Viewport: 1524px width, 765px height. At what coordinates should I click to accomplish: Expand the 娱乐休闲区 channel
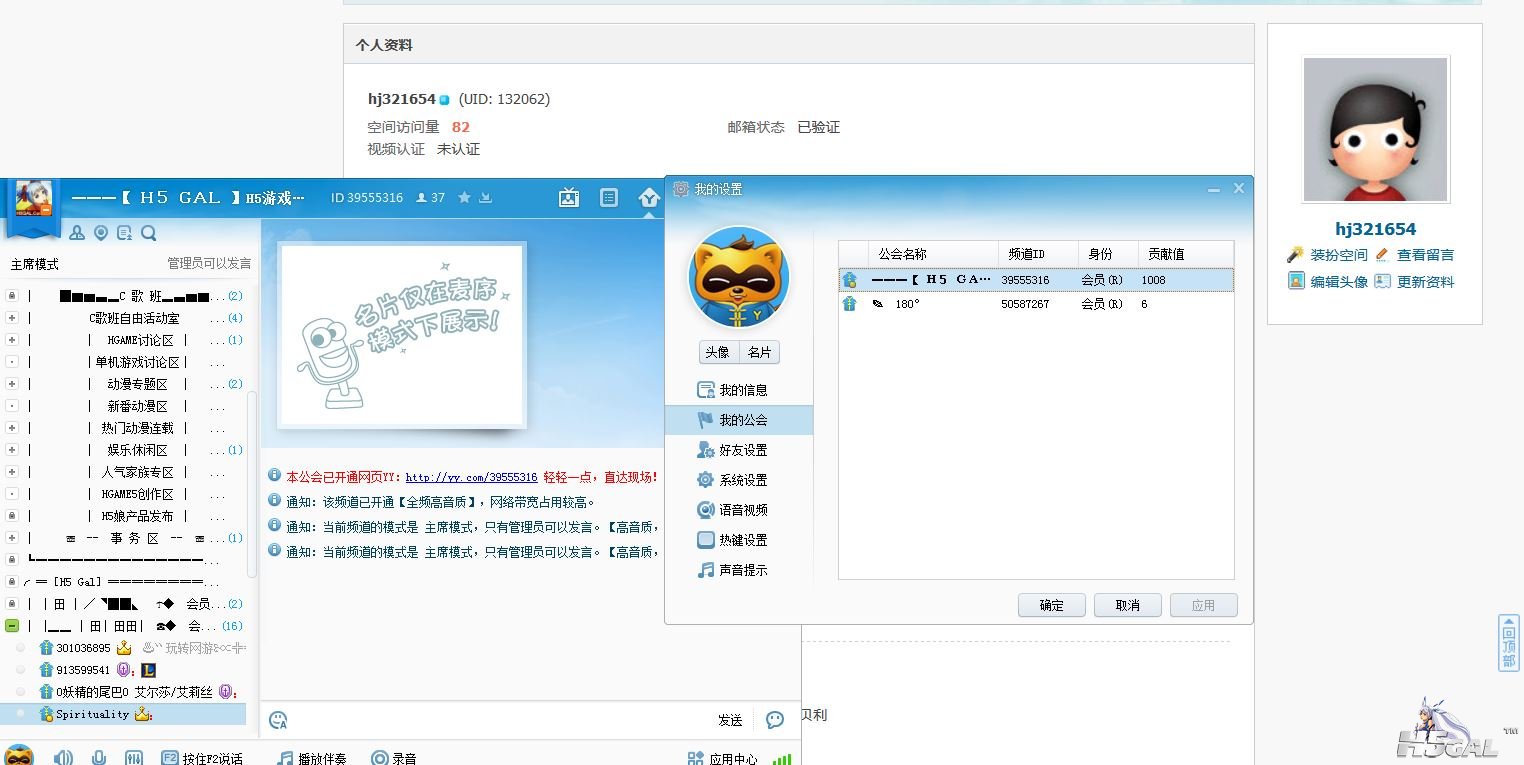(12, 450)
